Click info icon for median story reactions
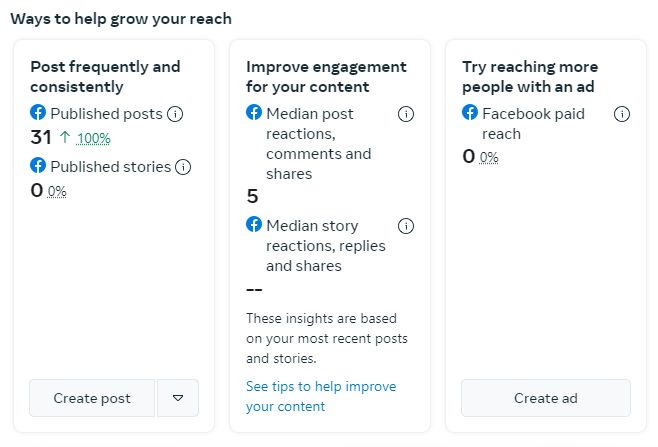 pyautogui.click(x=406, y=226)
